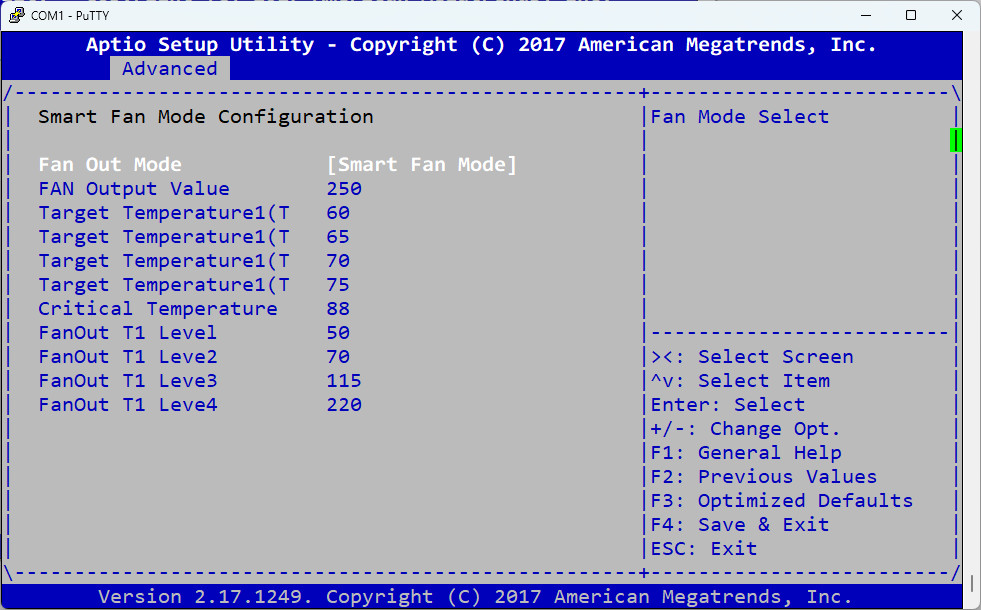Image resolution: width=981 pixels, height=610 pixels.
Task: Click the Target Temperature value 75
Action: click(x=338, y=285)
